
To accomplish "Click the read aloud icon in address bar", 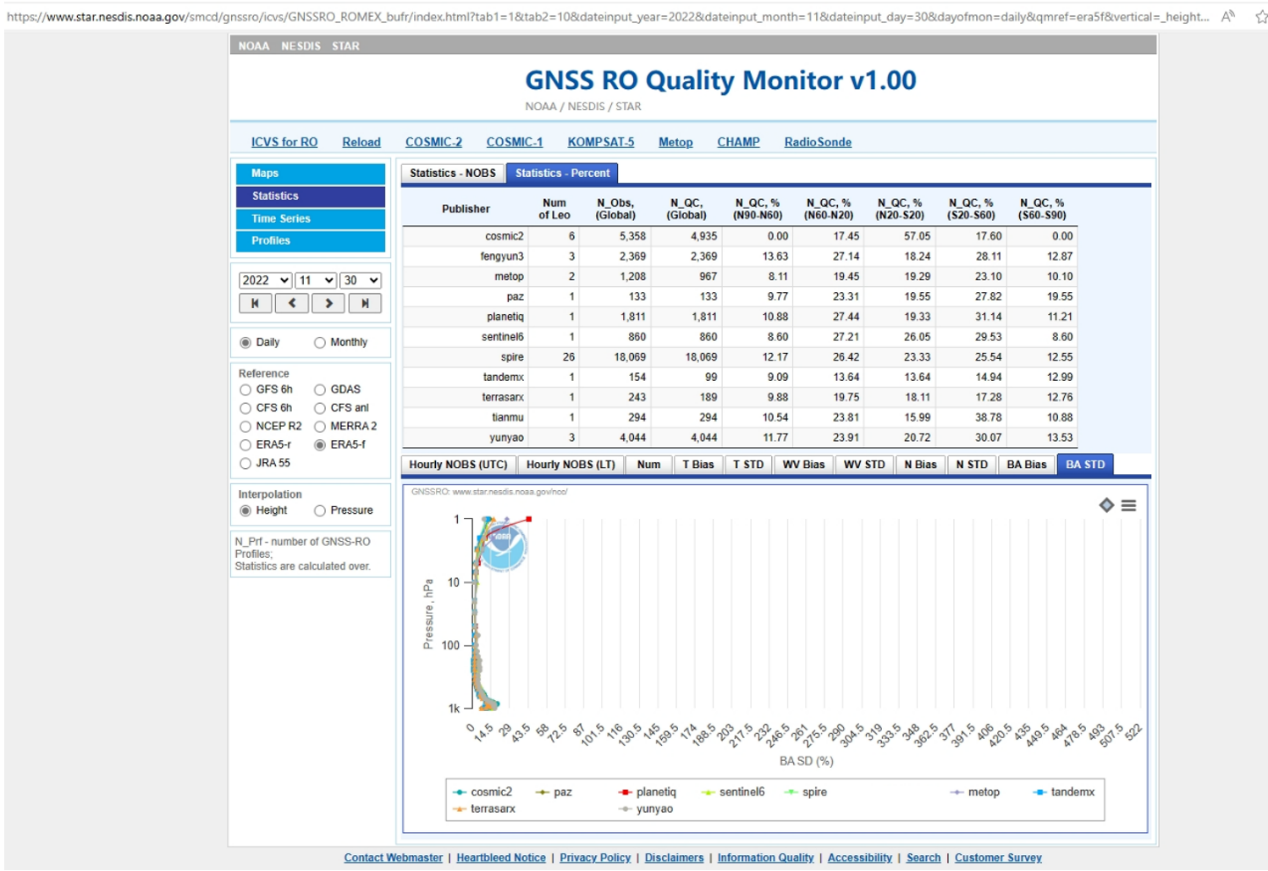I will pyautogui.click(x=1228, y=16).
